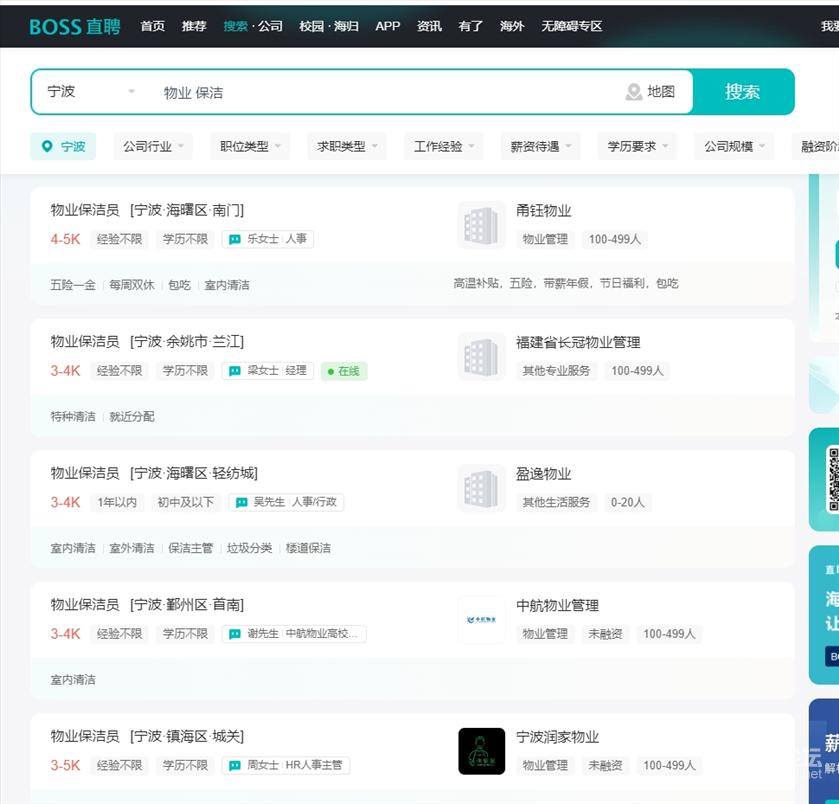The width and height of the screenshot is (839, 804).
Task: Click the 3-5K salary text
Action: point(65,765)
